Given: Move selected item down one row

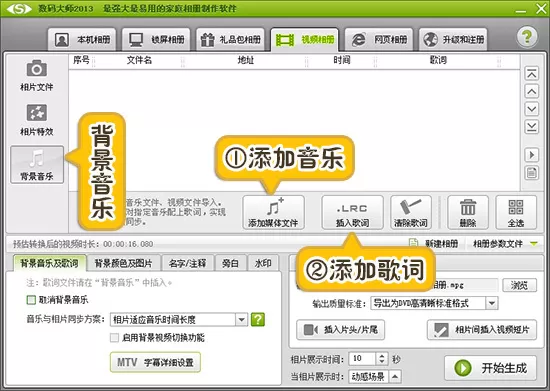Looking at the screenshot, I should 532,109.
